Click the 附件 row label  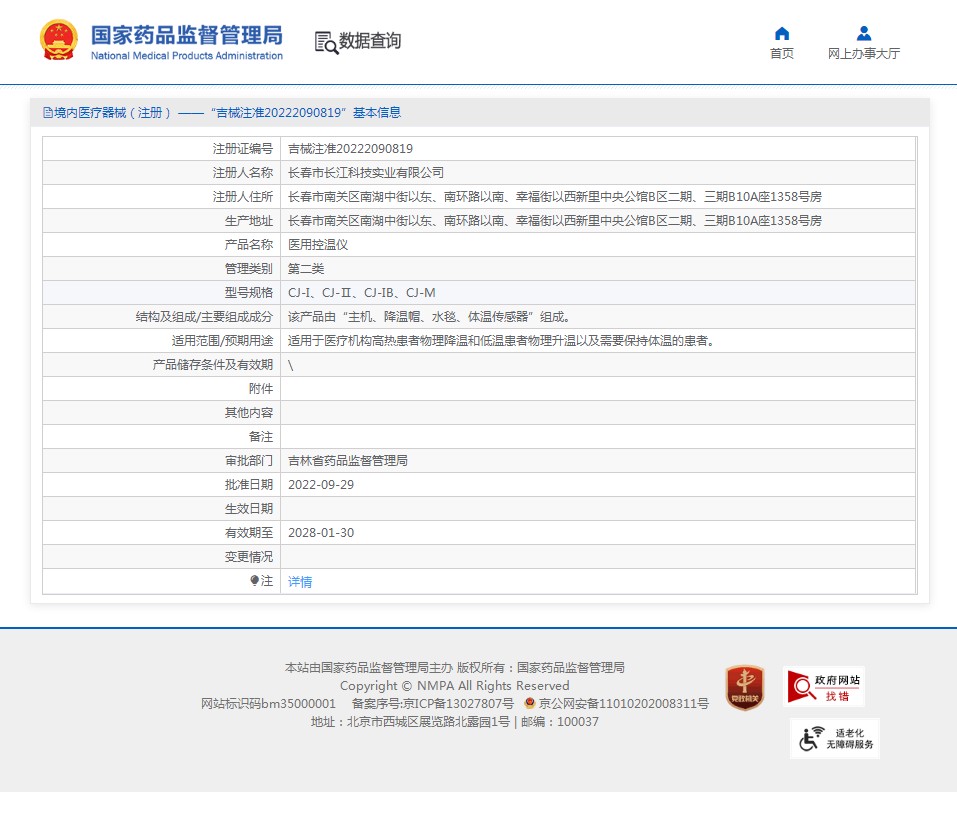point(261,389)
